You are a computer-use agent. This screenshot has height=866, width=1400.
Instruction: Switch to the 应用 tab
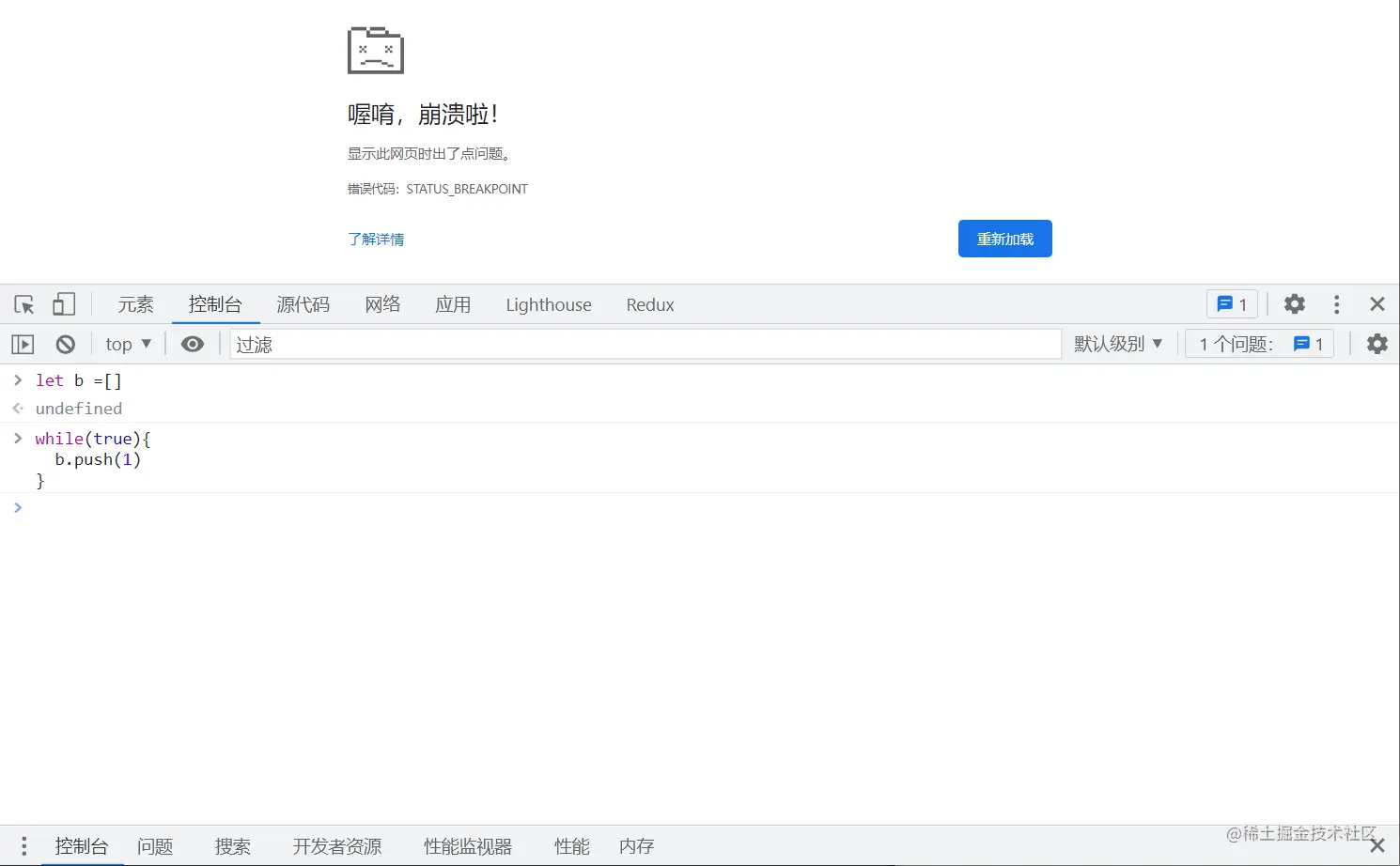(x=453, y=304)
